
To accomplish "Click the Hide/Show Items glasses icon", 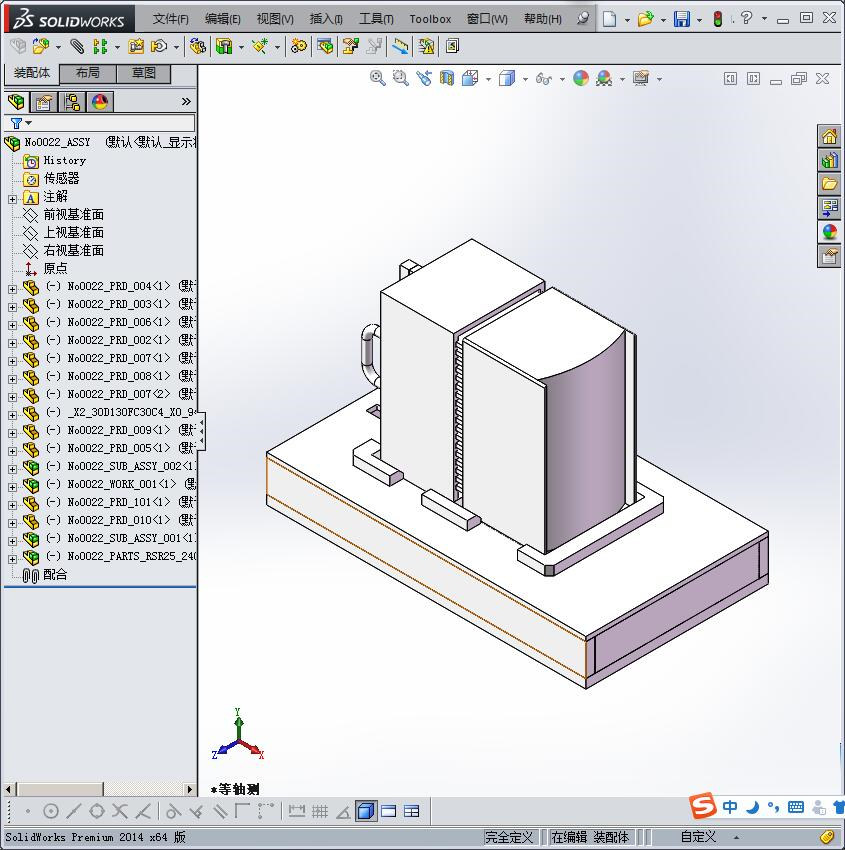I will pyautogui.click(x=543, y=79).
